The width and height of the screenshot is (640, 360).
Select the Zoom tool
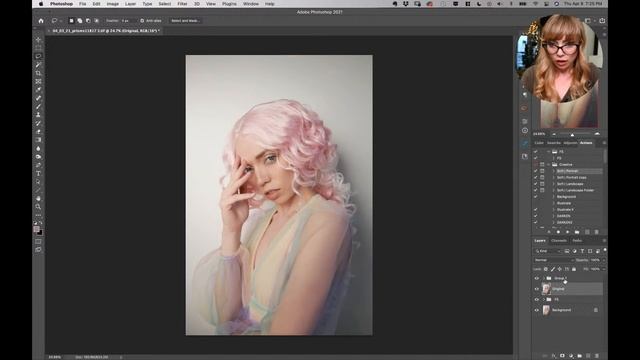click(x=38, y=207)
